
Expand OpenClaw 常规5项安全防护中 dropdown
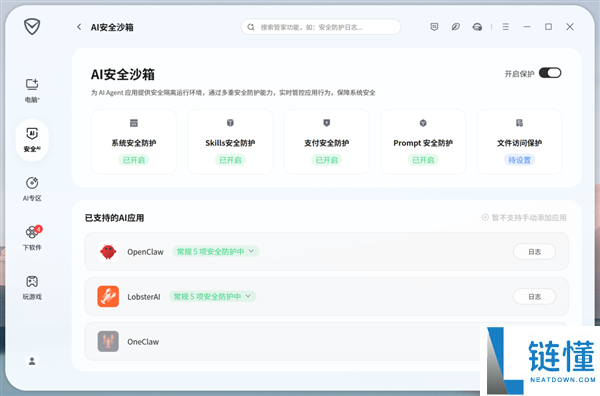coord(216,251)
